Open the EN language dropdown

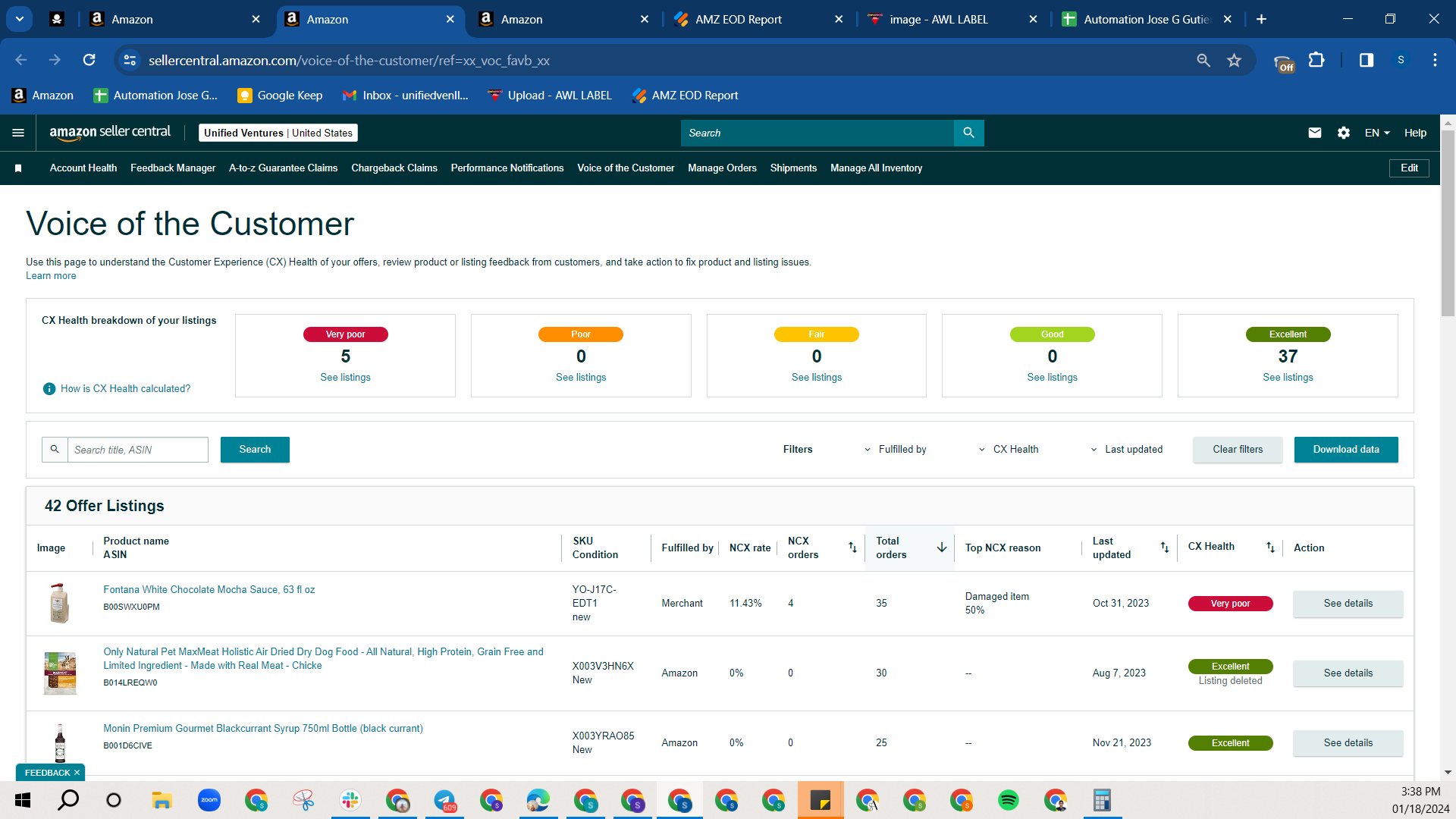[x=1377, y=133]
